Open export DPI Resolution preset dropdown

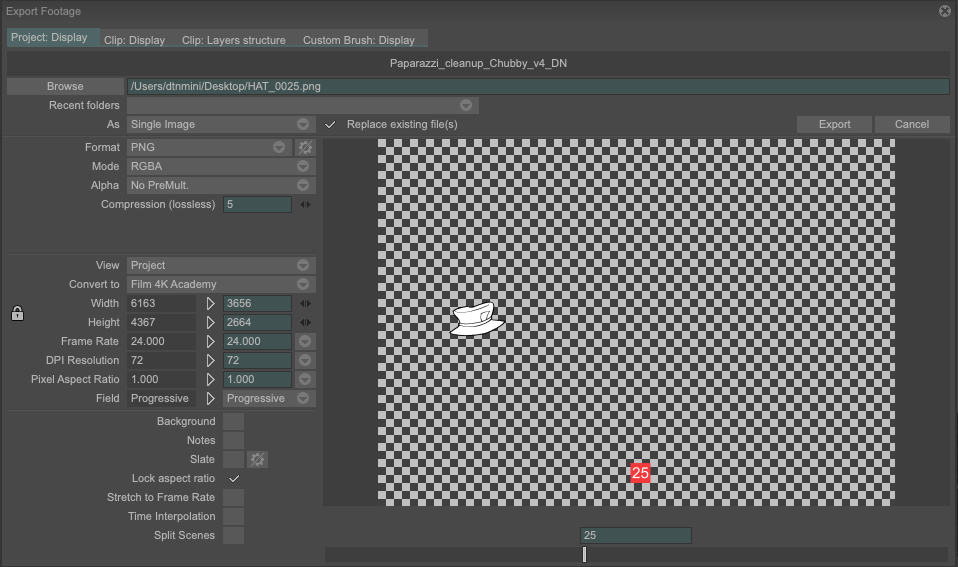tap(305, 360)
